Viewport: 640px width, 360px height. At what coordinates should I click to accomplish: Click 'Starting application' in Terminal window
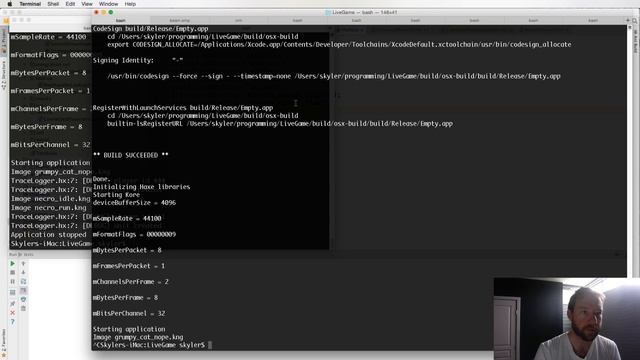[129, 329]
